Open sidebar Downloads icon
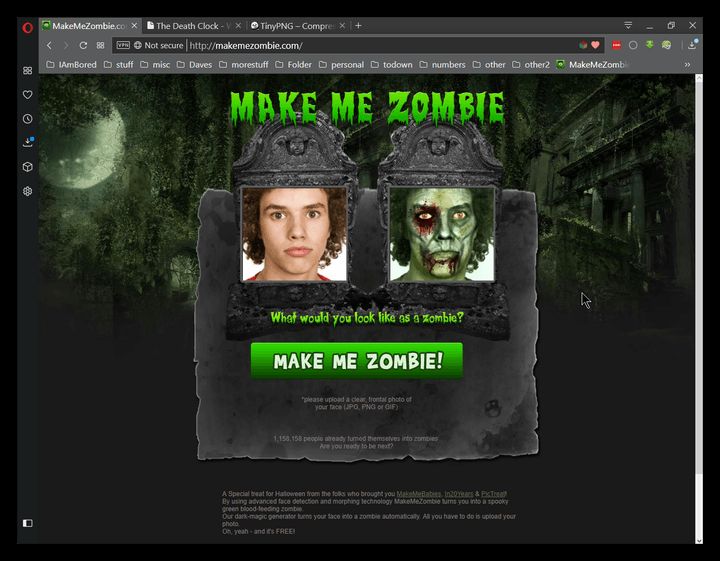Viewport: 720px width, 561px height. 28,142
